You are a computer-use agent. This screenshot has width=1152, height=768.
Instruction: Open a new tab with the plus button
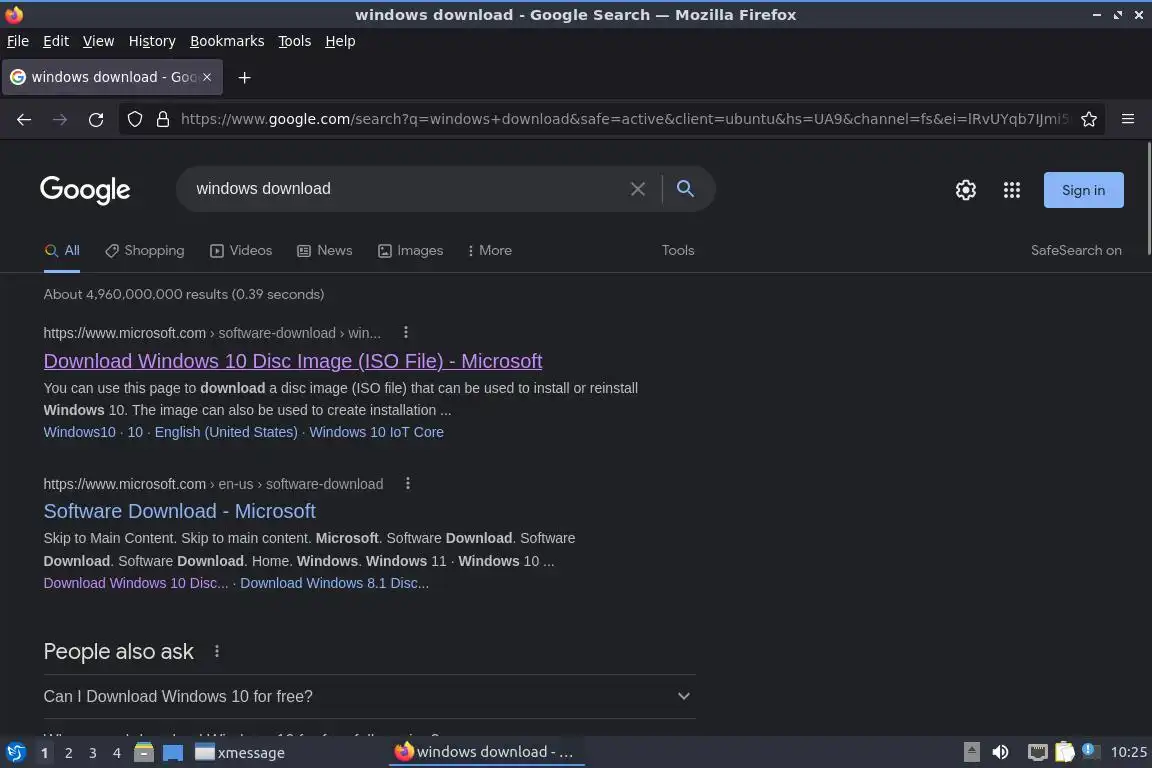point(245,77)
